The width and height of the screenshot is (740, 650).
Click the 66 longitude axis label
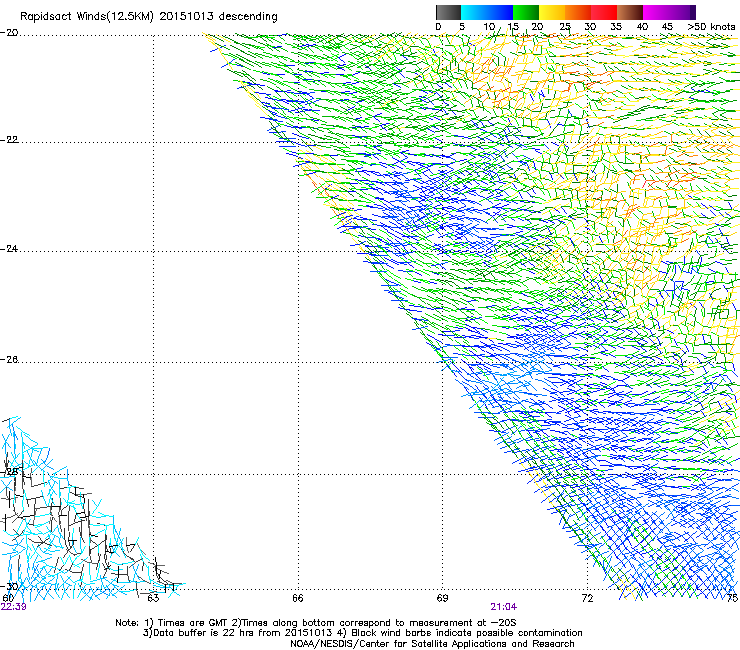pyautogui.click(x=298, y=598)
